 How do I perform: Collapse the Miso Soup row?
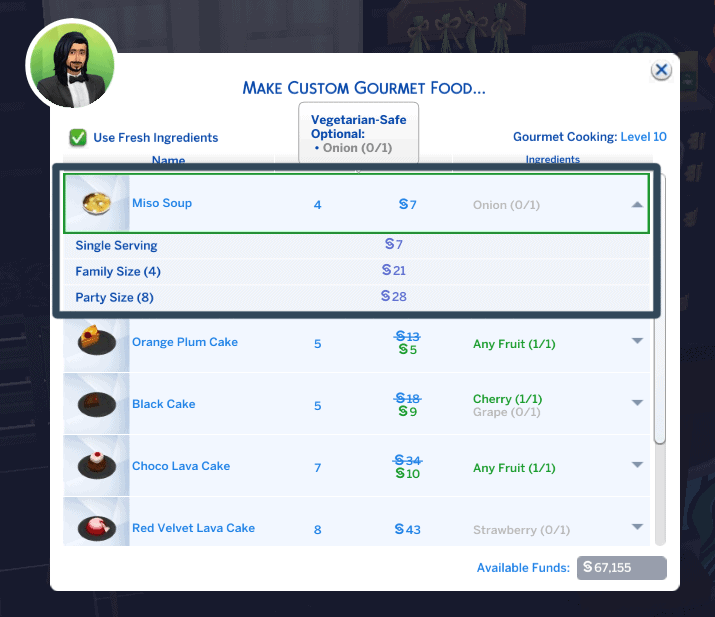637,204
